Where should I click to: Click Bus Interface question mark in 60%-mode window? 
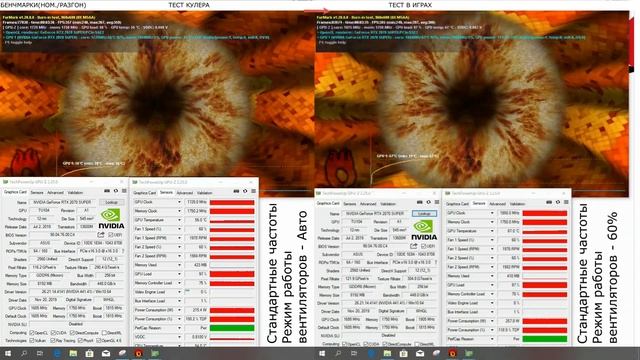[x=436, y=262]
